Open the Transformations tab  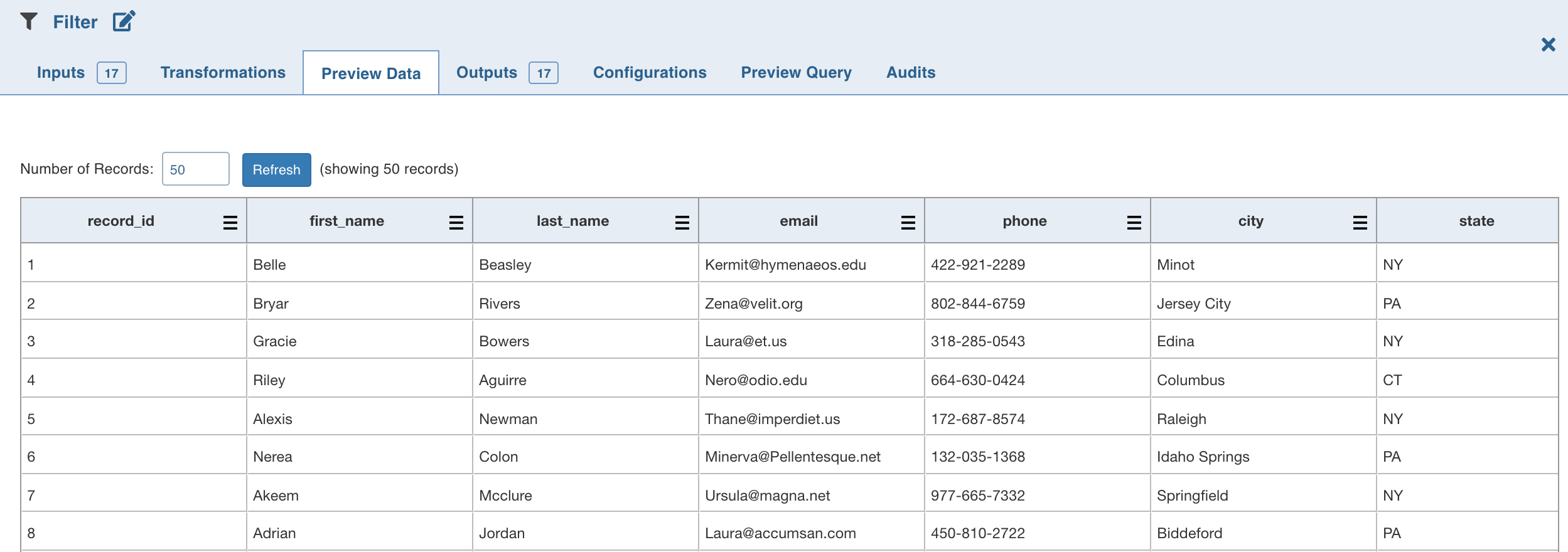(223, 73)
